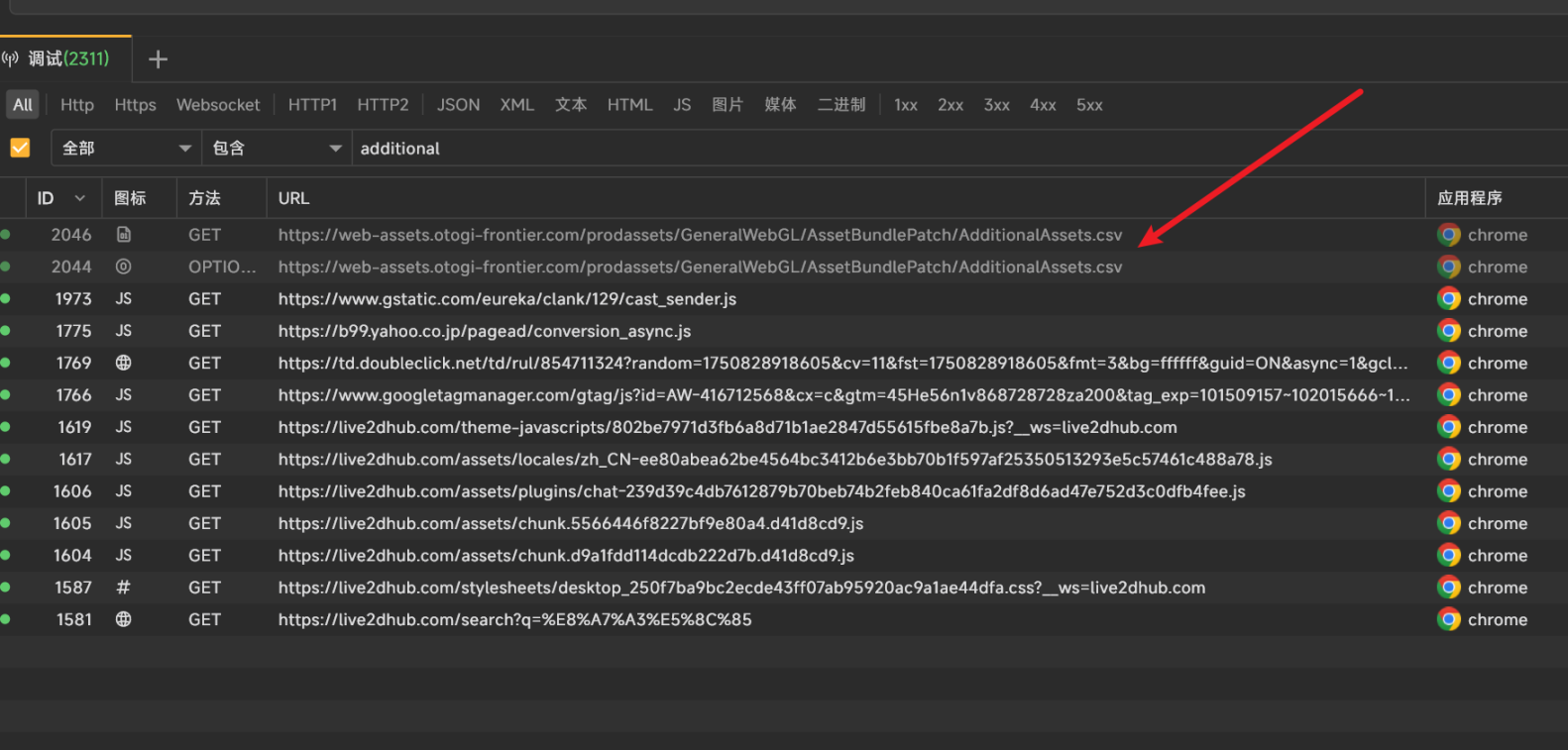The width and height of the screenshot is (1568, 750).
Task: Click the URL column header
Action: coord(293,198)
